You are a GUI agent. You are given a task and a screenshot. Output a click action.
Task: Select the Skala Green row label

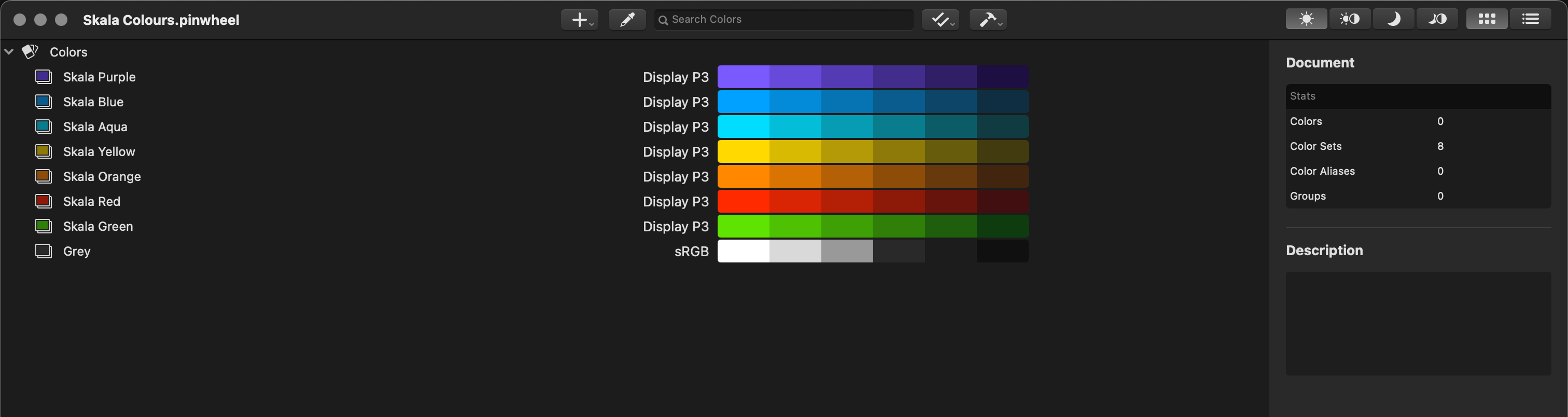coord(98,227)
